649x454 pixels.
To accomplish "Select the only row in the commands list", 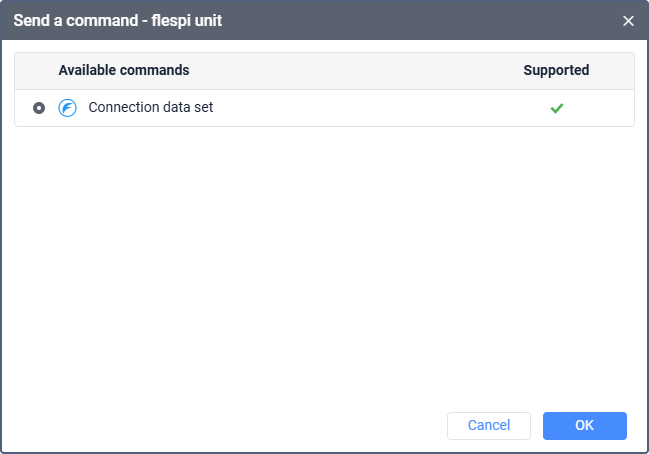I will [x=324, y=108].
